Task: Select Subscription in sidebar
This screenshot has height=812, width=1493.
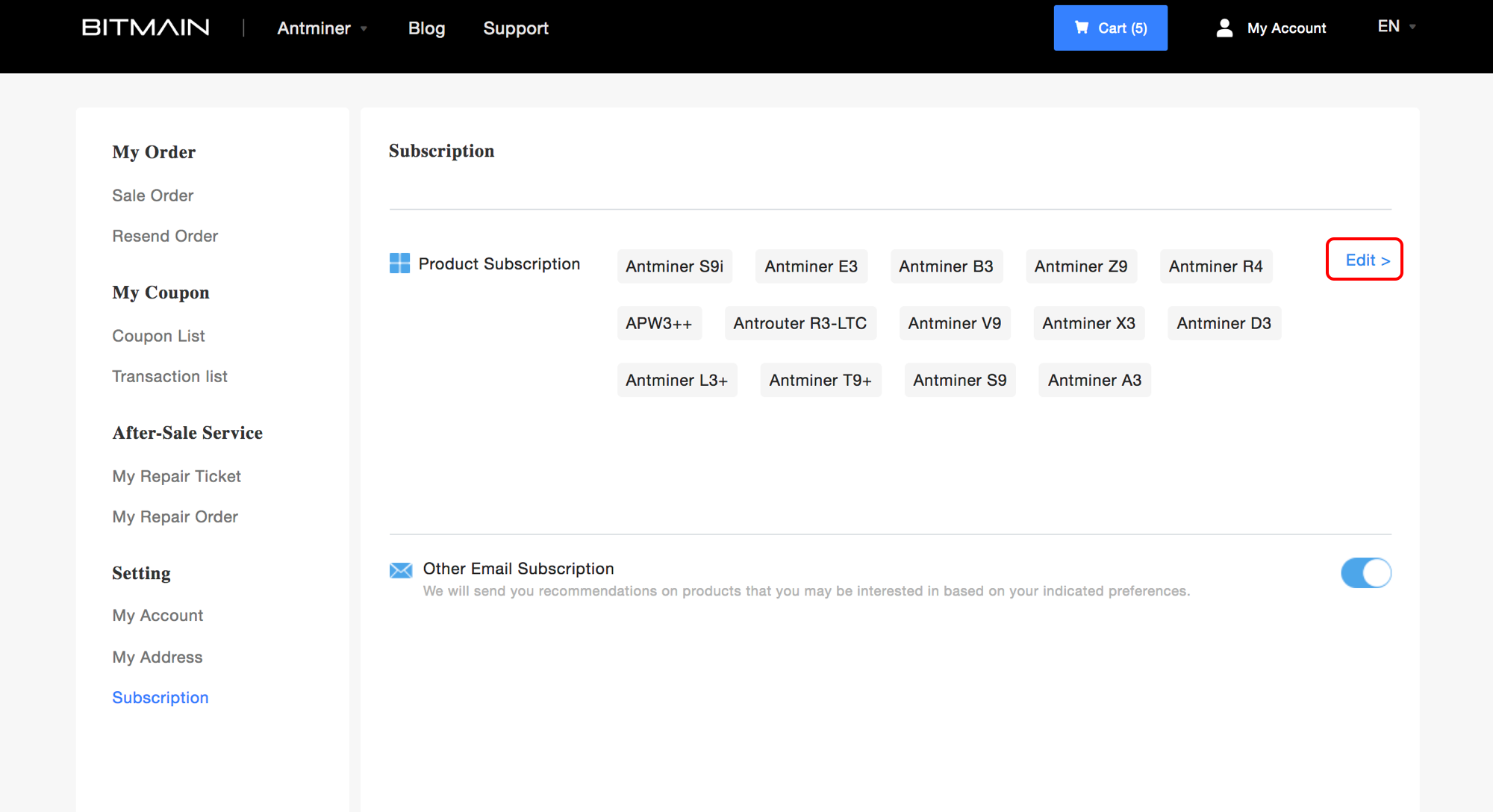Action: click(x=160, y=697)
